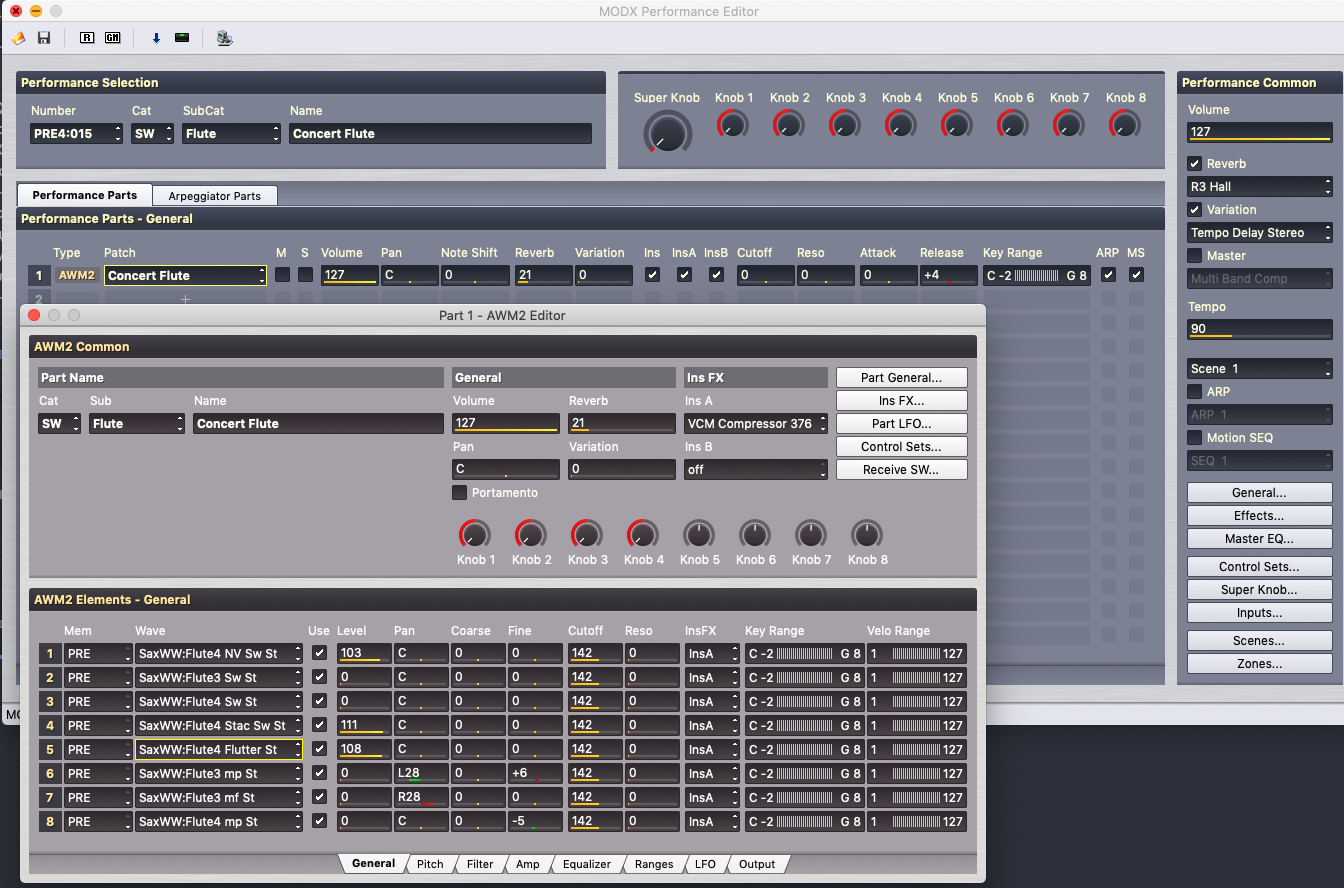Screen dimensions: 1344x888
Task: Click the open file toolbar icon
Action: (x=18, y=38)
